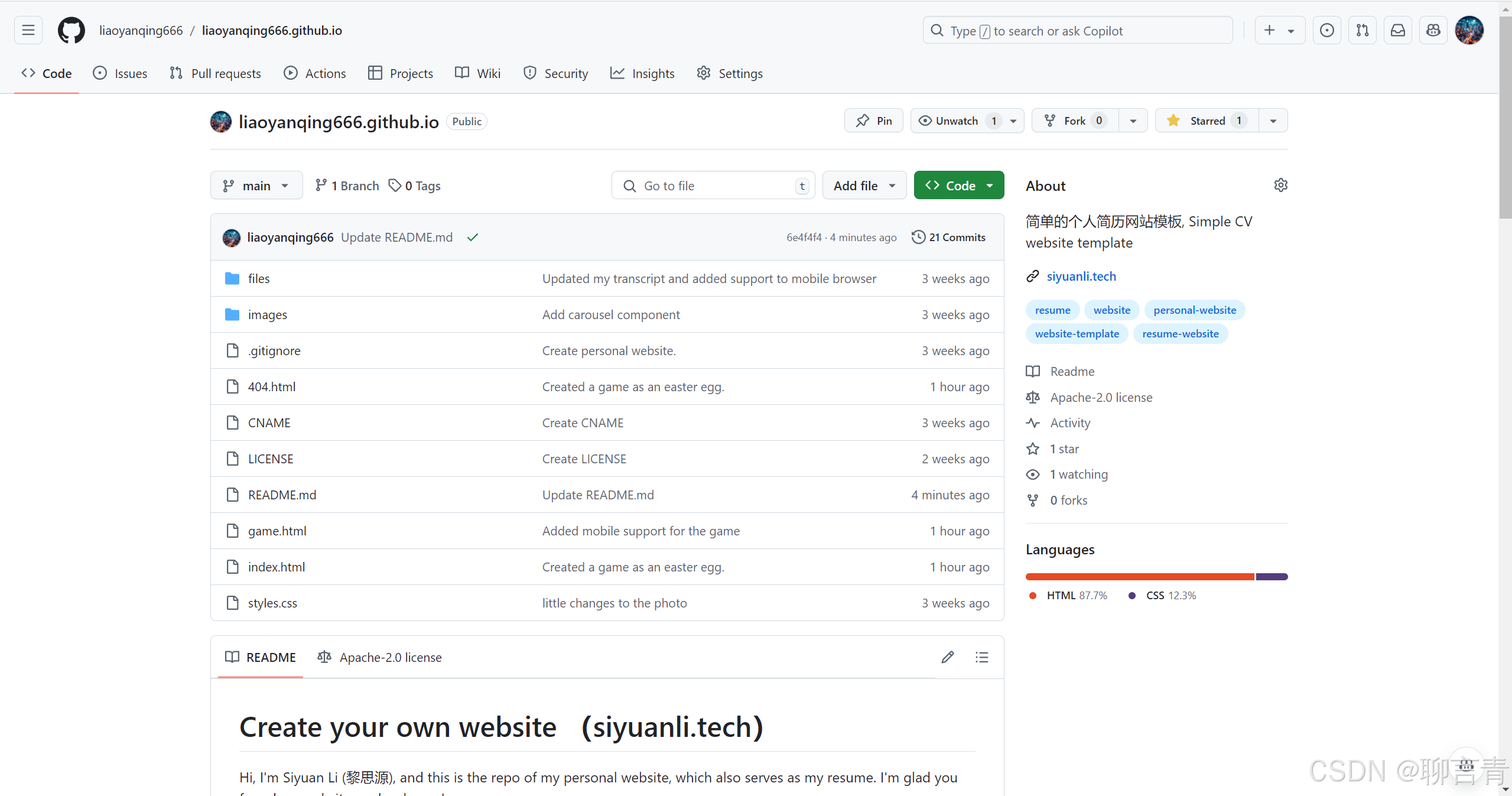Visit the siyuanli.tech website link

pos(1081,276)
